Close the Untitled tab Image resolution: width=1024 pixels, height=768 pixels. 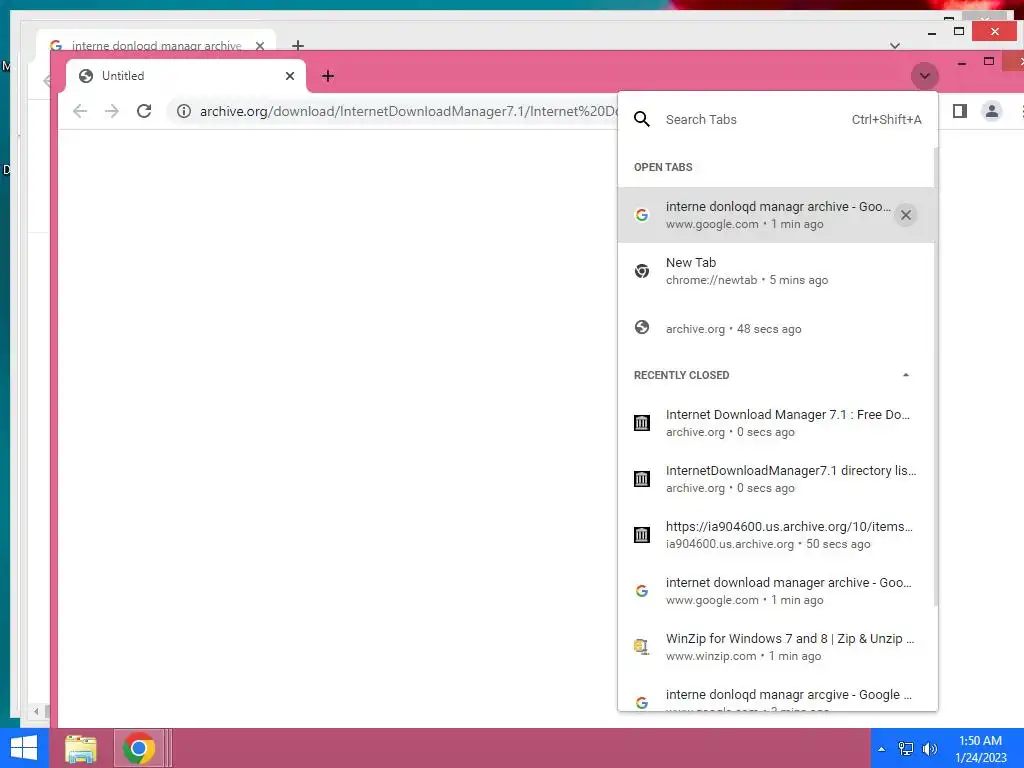[x=289, y=76]
